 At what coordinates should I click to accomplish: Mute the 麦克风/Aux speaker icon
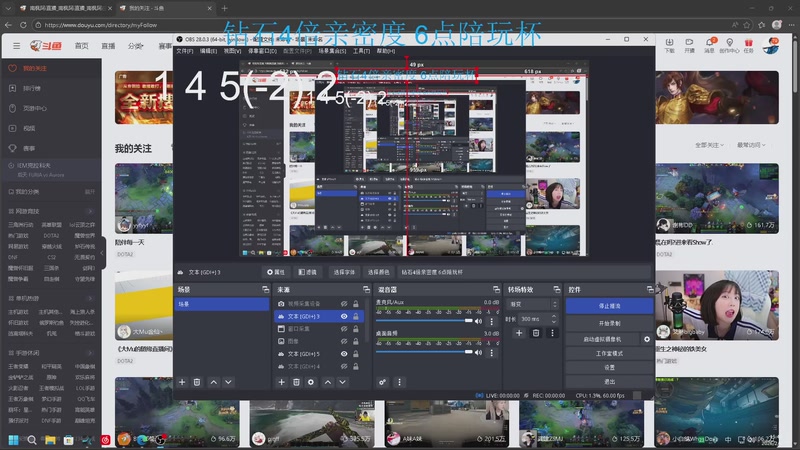coord(479,321)
